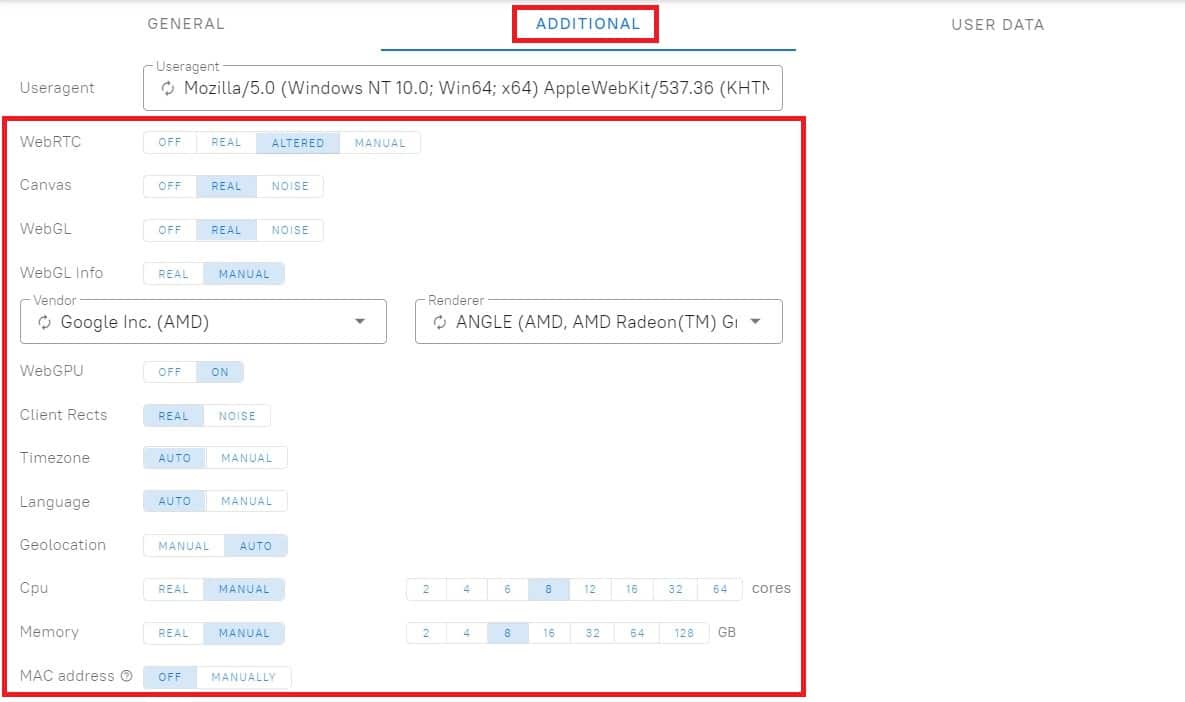Expand the Renderer dropdown list

coord(755,322)
